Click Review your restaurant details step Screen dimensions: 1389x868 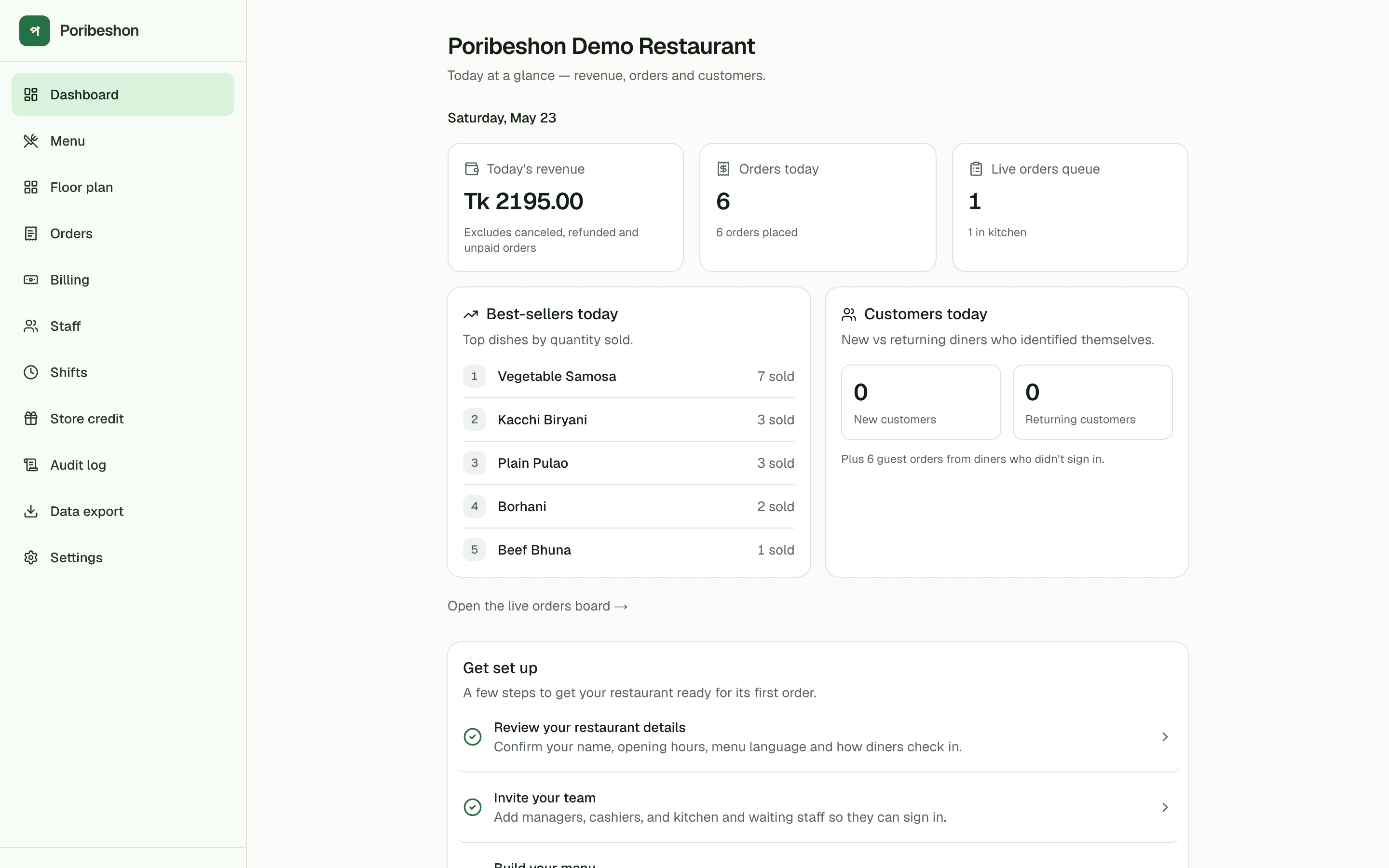[x=818, y=736]
